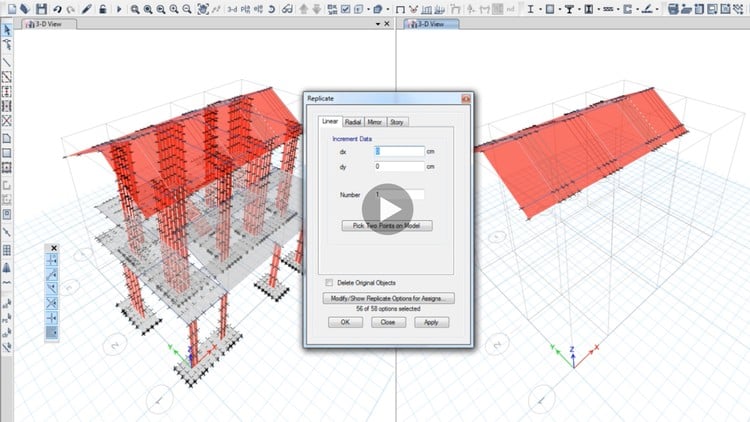The image size is (750, 422).
Task: Click the Run Analysis play arrow
Action: 119,9
